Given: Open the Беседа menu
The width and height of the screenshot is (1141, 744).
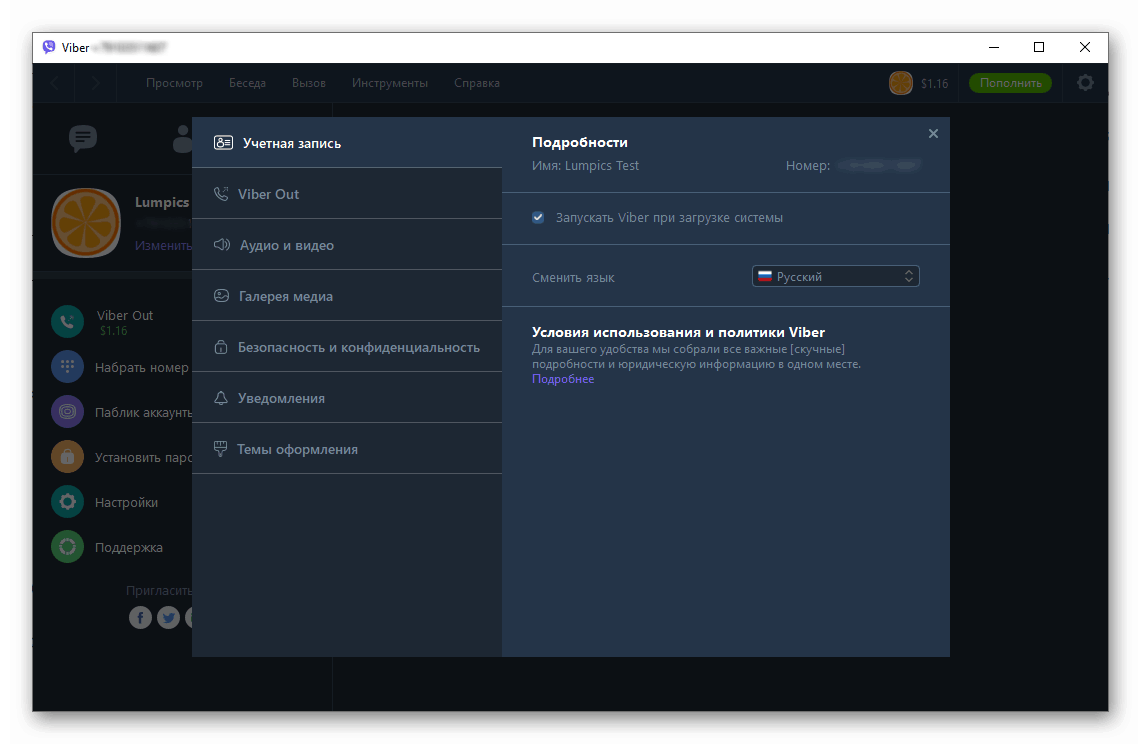Looking at the screenshot, I should click(247, 83).
